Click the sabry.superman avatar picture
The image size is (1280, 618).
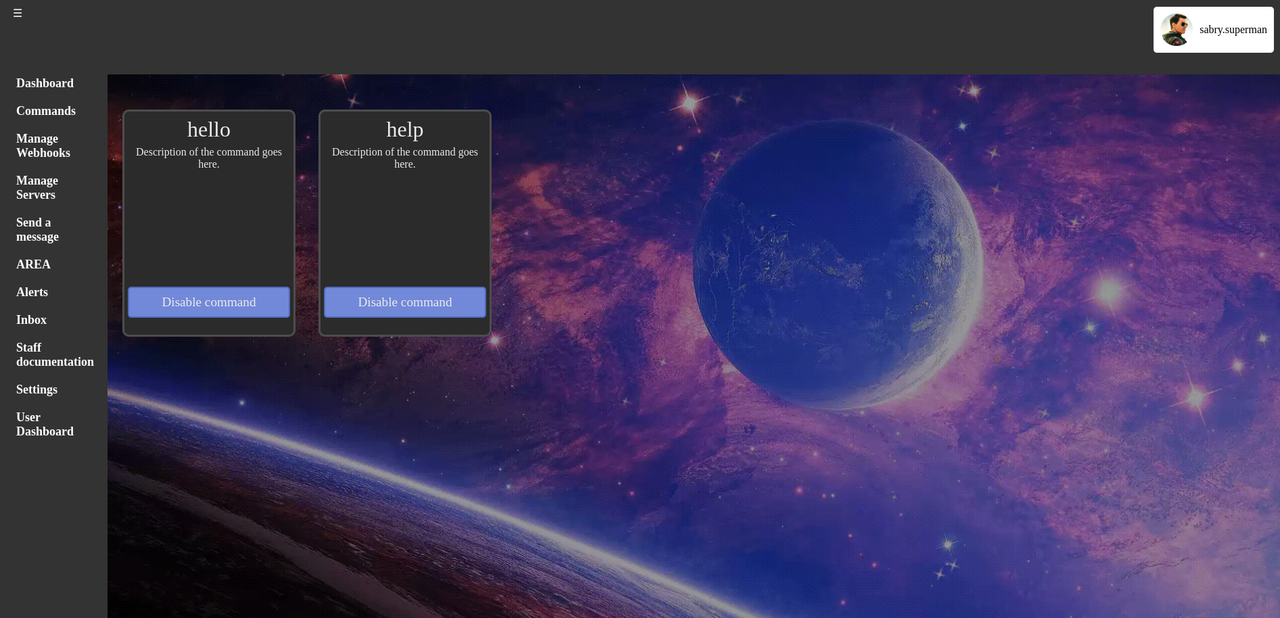click(x=1177, y=30)
